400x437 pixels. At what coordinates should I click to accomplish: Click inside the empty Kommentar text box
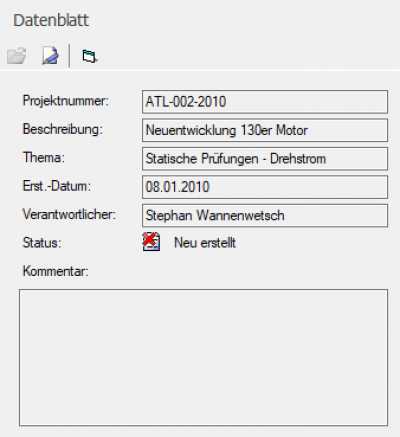pyautogui.click(x=203, y=358)
